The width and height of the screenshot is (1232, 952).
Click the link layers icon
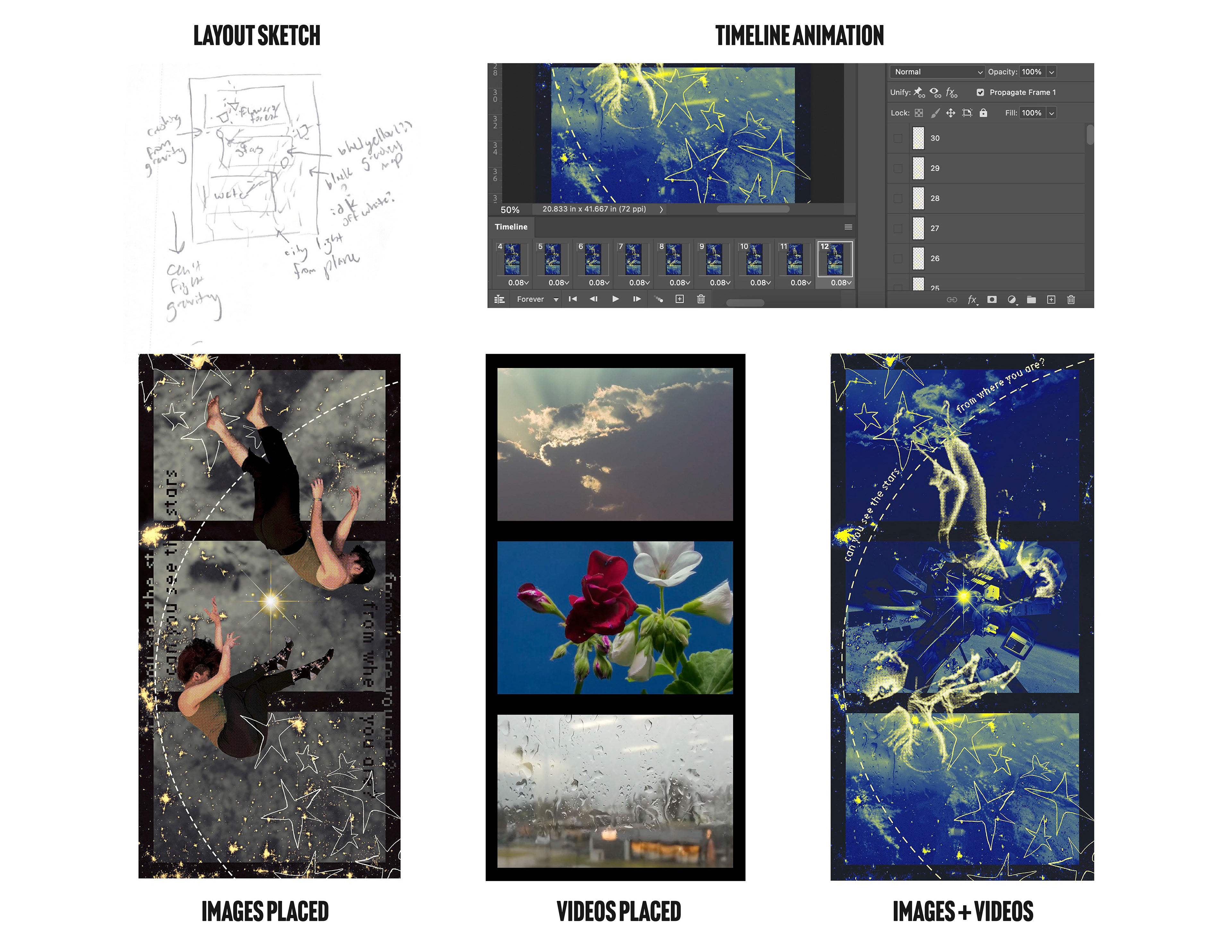pyautogui.click(x=952, y=300)
